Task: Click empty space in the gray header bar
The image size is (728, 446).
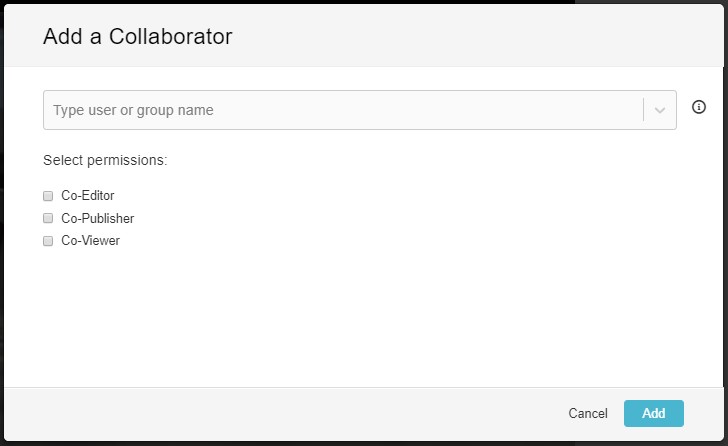Action: tap(464, 36)
